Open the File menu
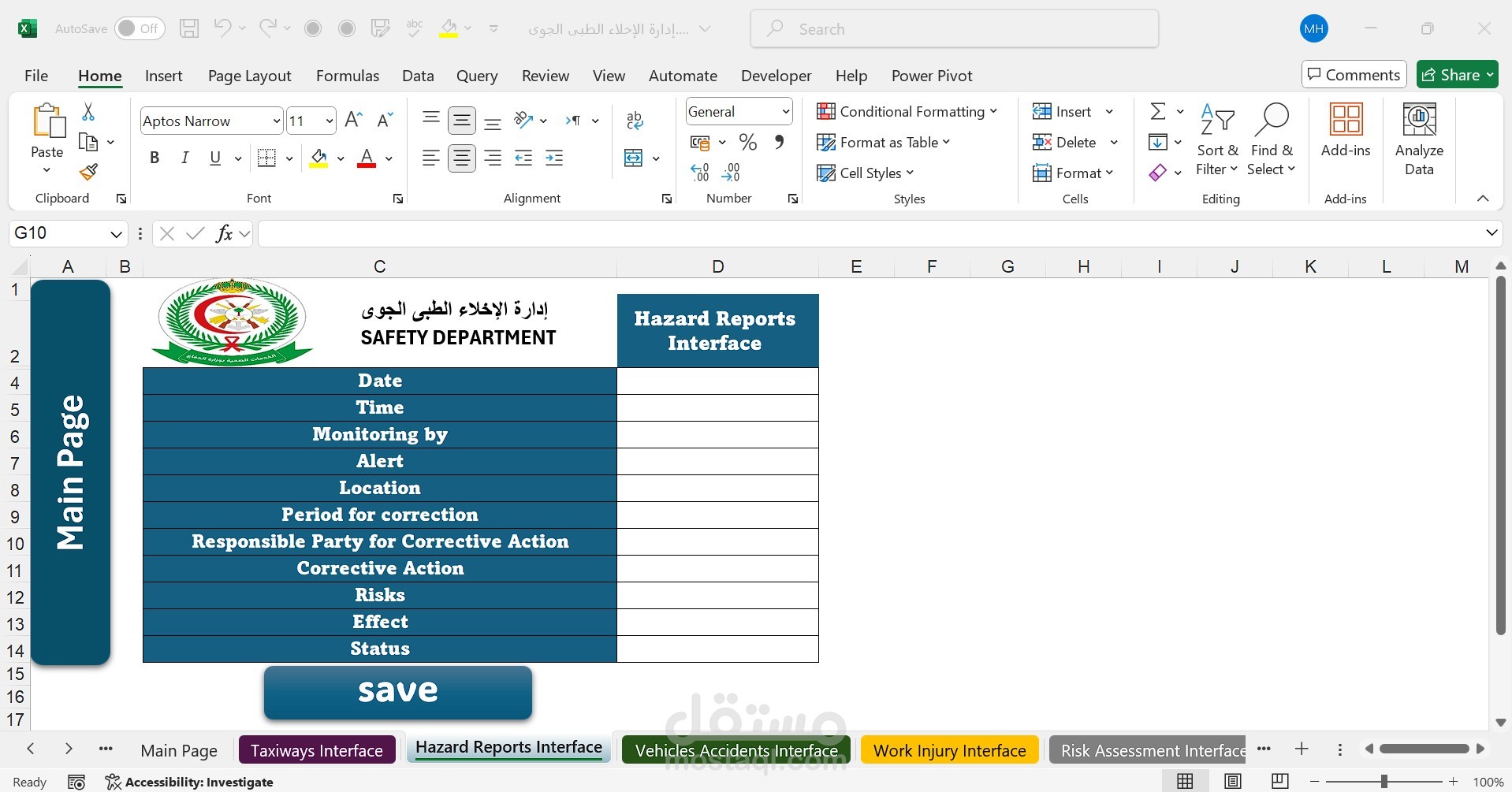The width and height of the screenshot is (1512, 792). [36, 76]
